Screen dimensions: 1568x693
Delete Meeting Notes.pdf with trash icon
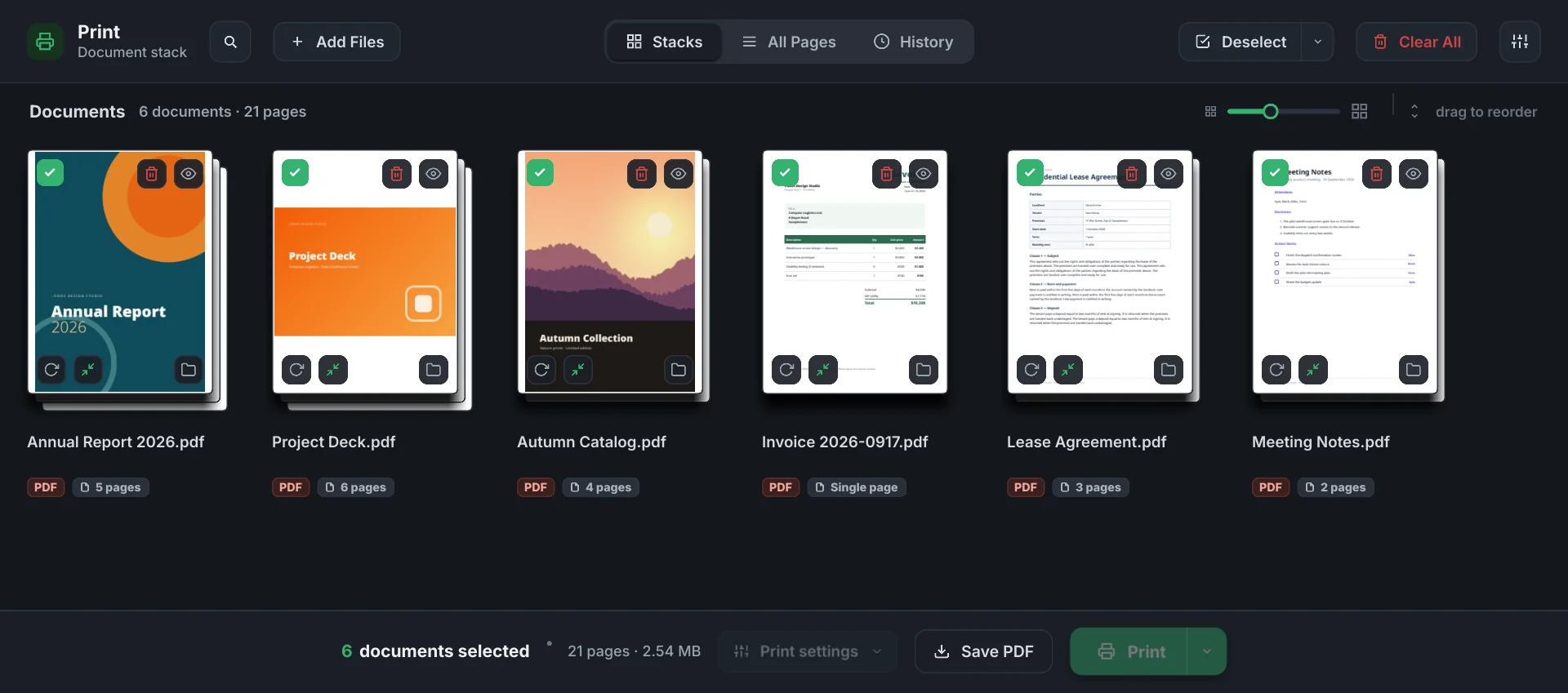1377,174
